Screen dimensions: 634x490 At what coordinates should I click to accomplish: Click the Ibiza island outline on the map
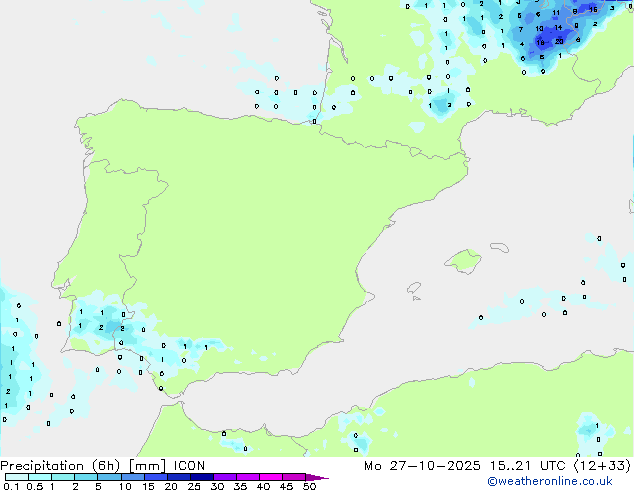414,288
